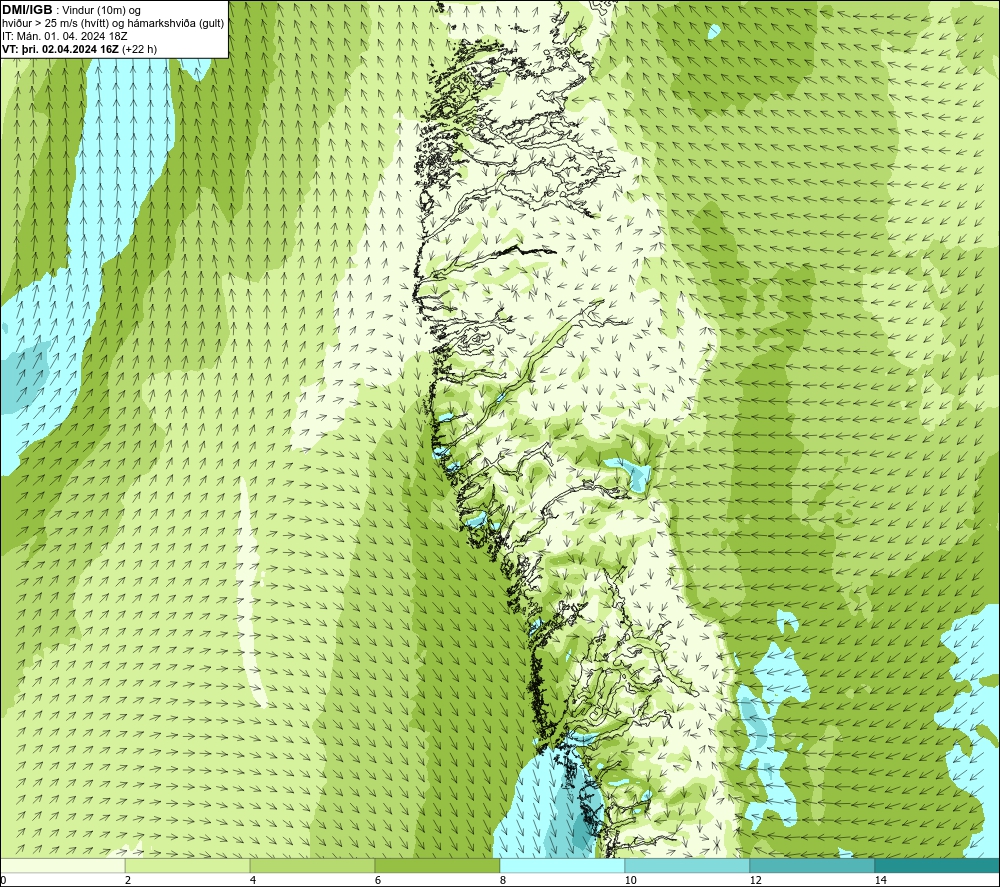Screen dimensions: 1000x887
Task: Click the '12' label on the wind scale
Action: coord(755,881)
